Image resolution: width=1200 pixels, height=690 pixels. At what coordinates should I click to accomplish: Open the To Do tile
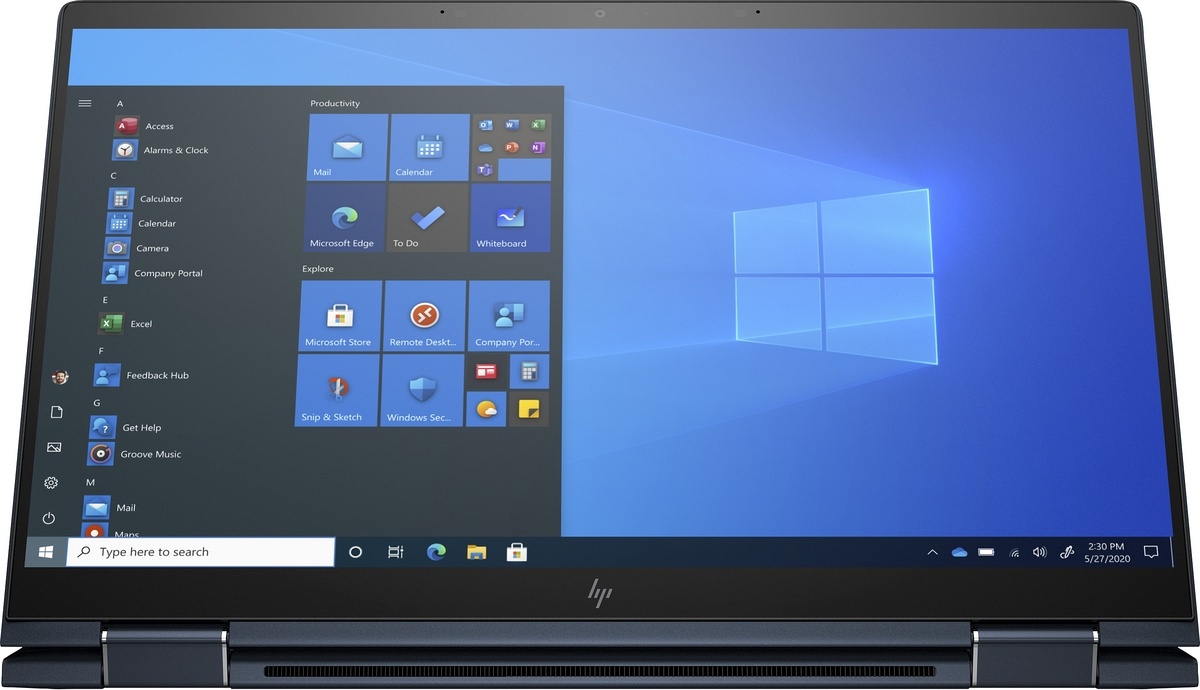pos(428,218)
